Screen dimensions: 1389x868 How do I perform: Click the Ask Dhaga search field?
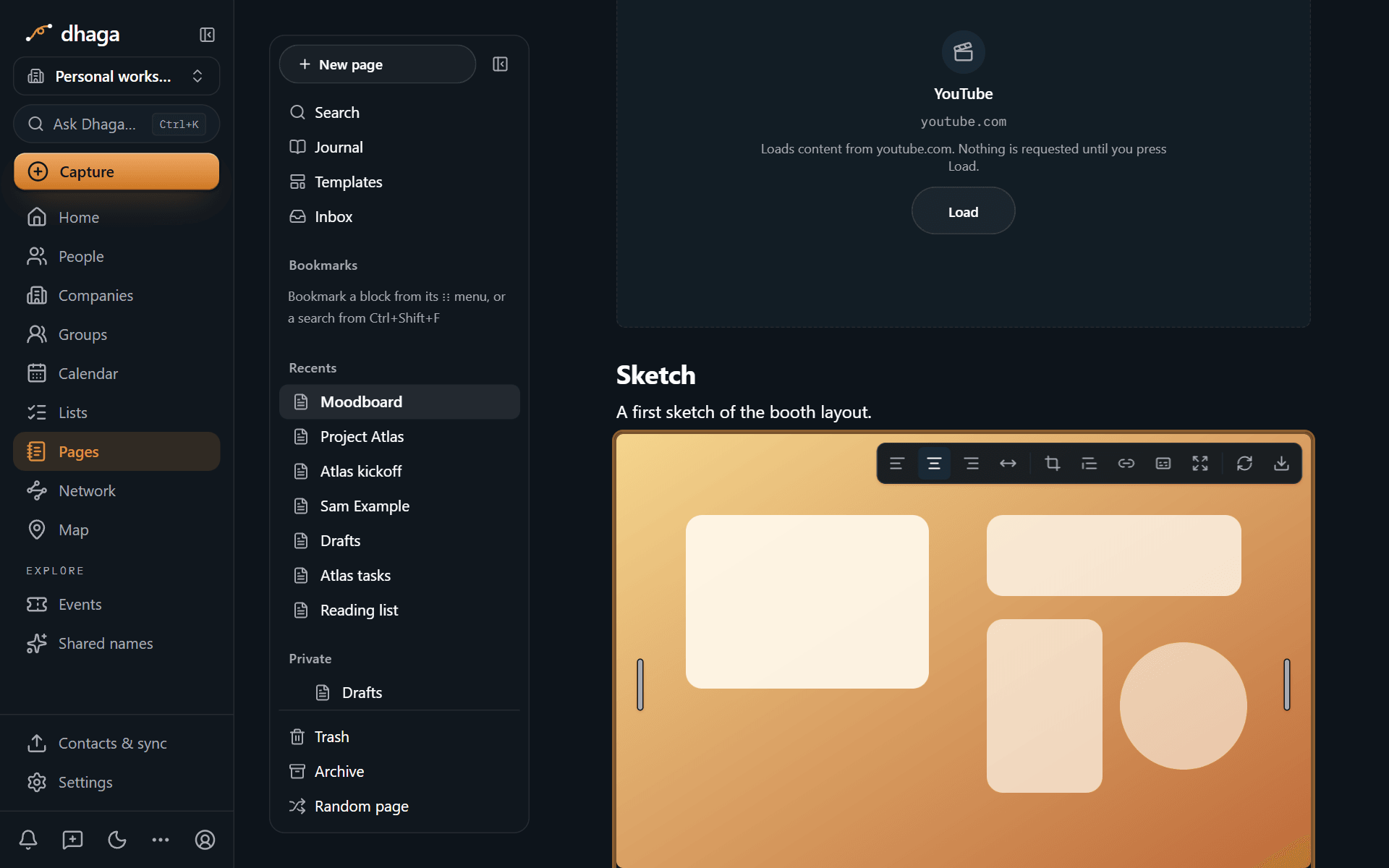click(116, 124)
